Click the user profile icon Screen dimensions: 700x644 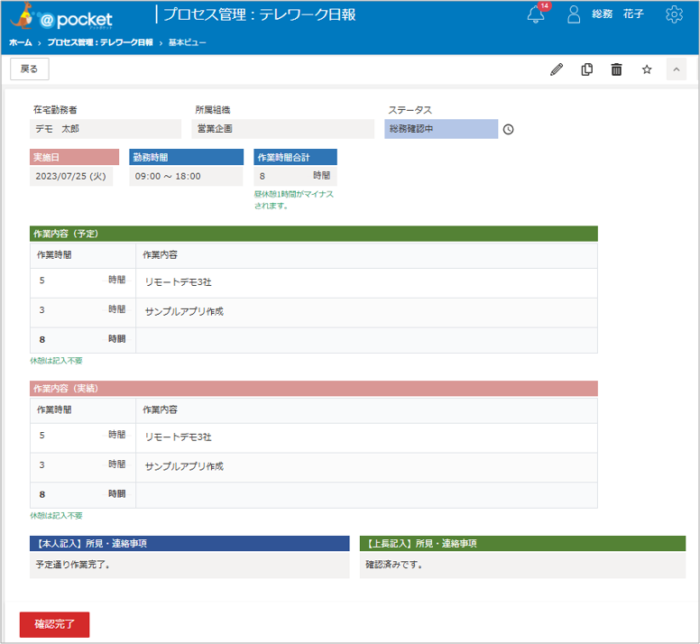coord(574,15)
